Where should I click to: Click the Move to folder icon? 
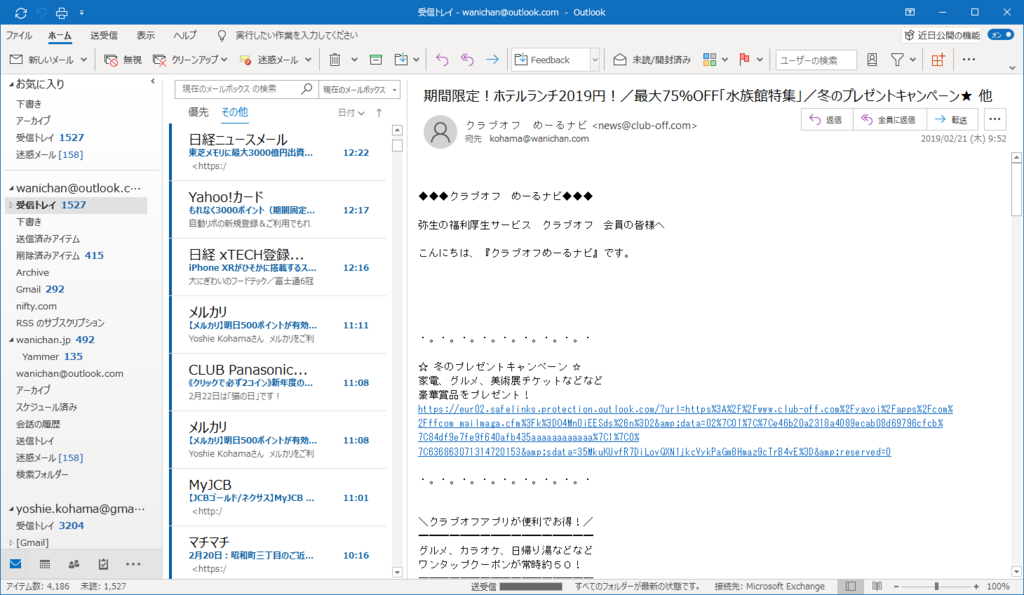pos(401,59)
